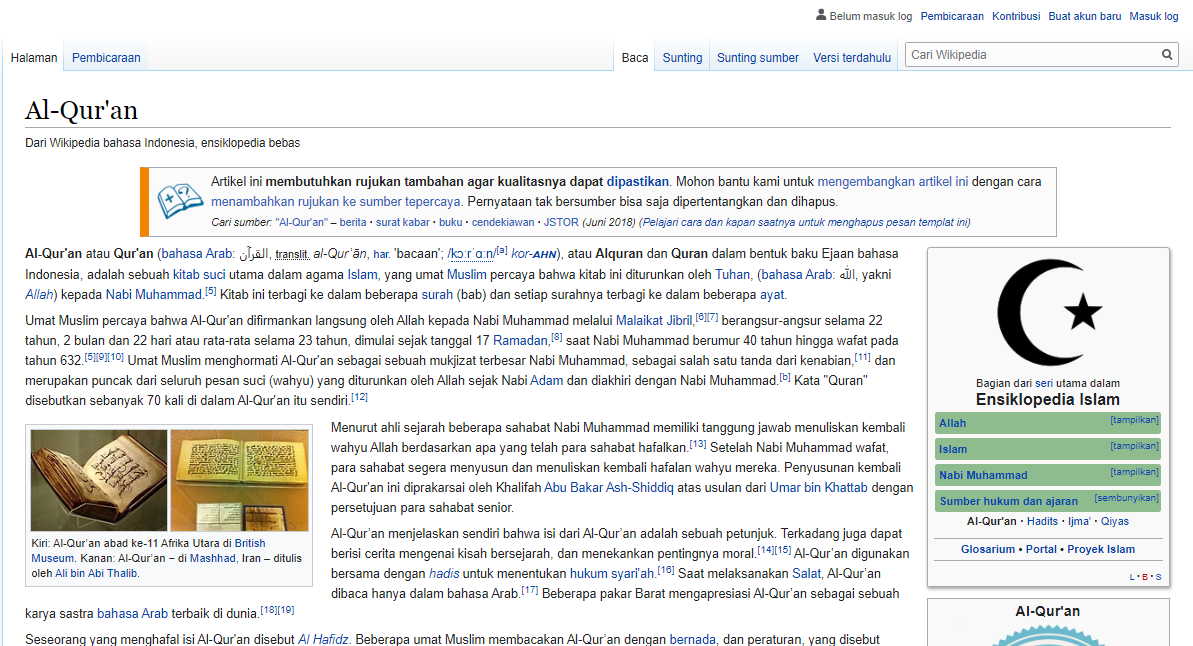
Task: Open the Sunting tab
Action: [x=682, y=58]
